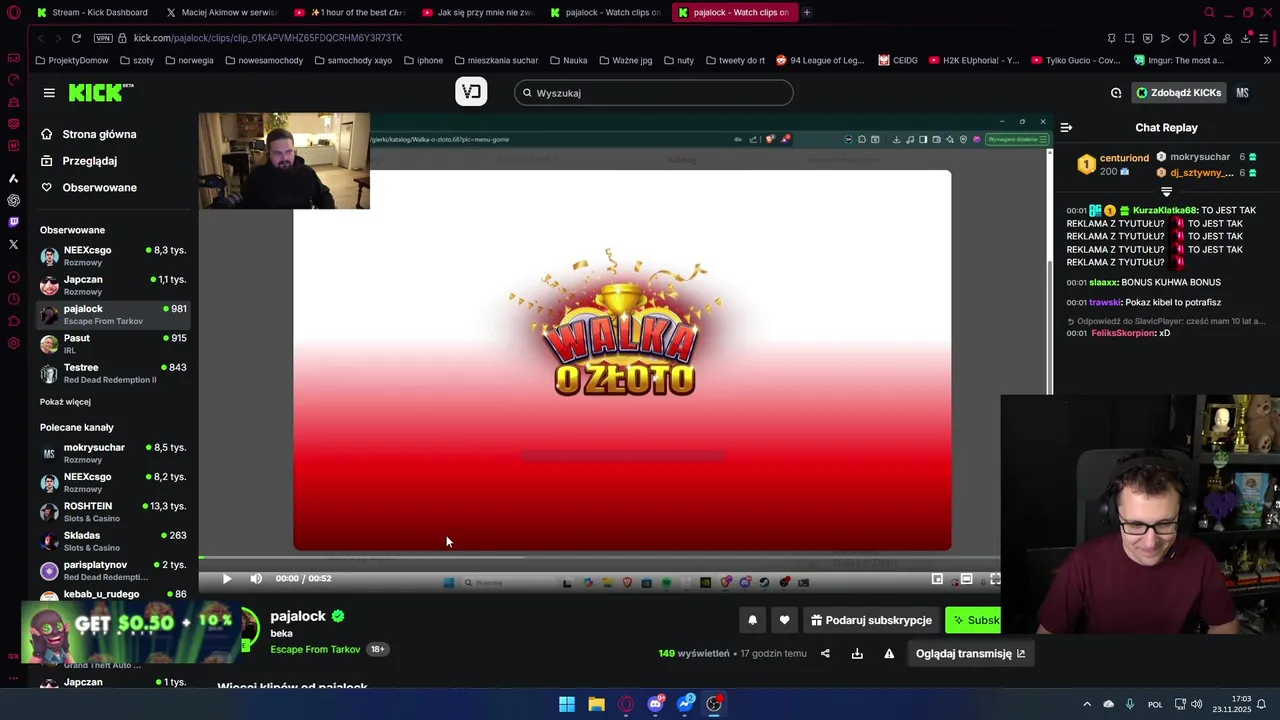Open the mieszkania suchar bookmark folder

coord(495,60)
